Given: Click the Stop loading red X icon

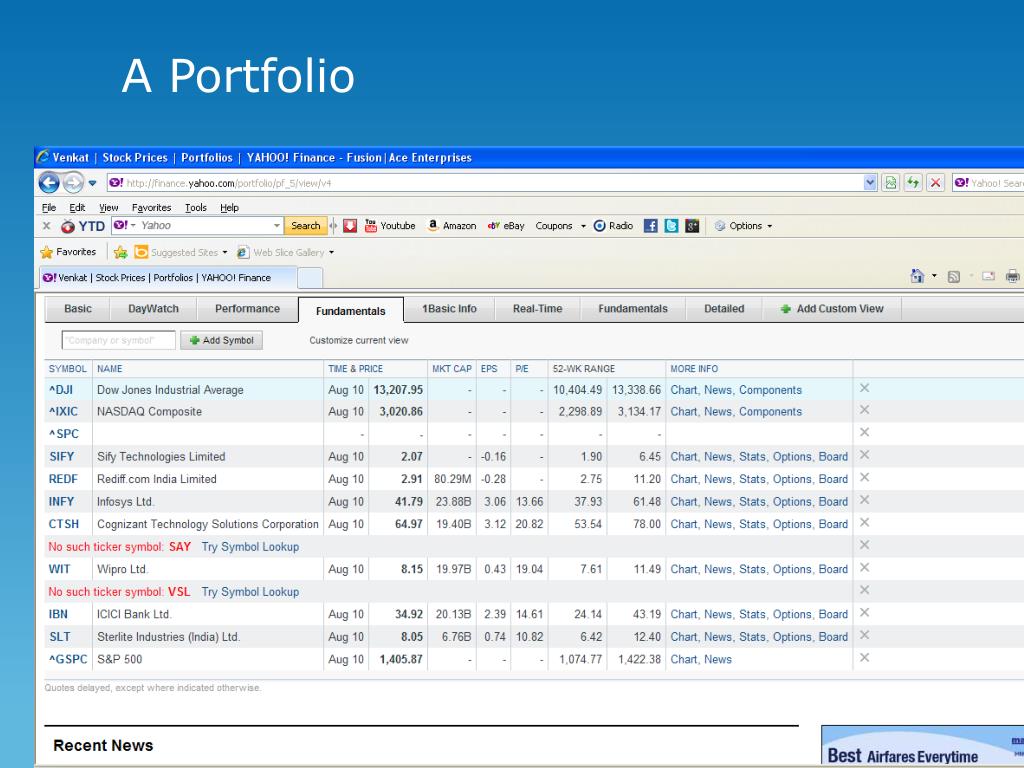Looking at the screenshot, I should pos(935,183).
